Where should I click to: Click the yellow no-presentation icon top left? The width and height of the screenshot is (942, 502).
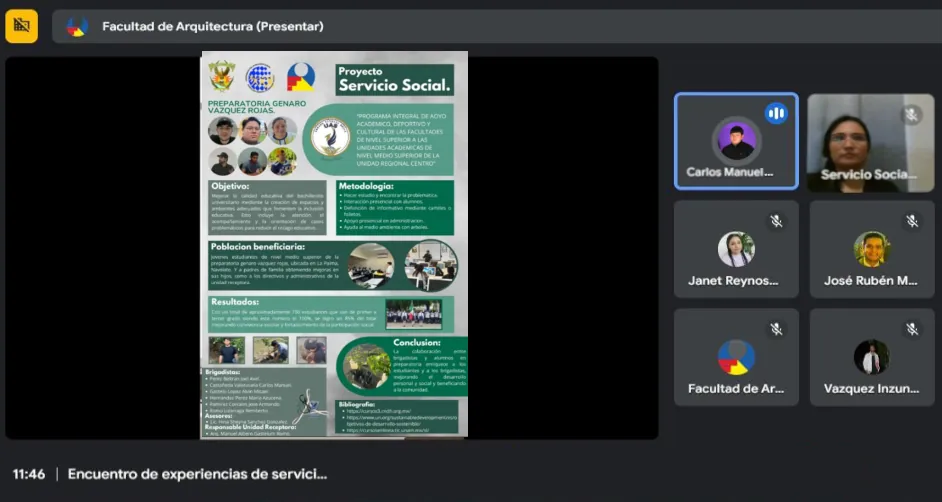pos(22,26)
